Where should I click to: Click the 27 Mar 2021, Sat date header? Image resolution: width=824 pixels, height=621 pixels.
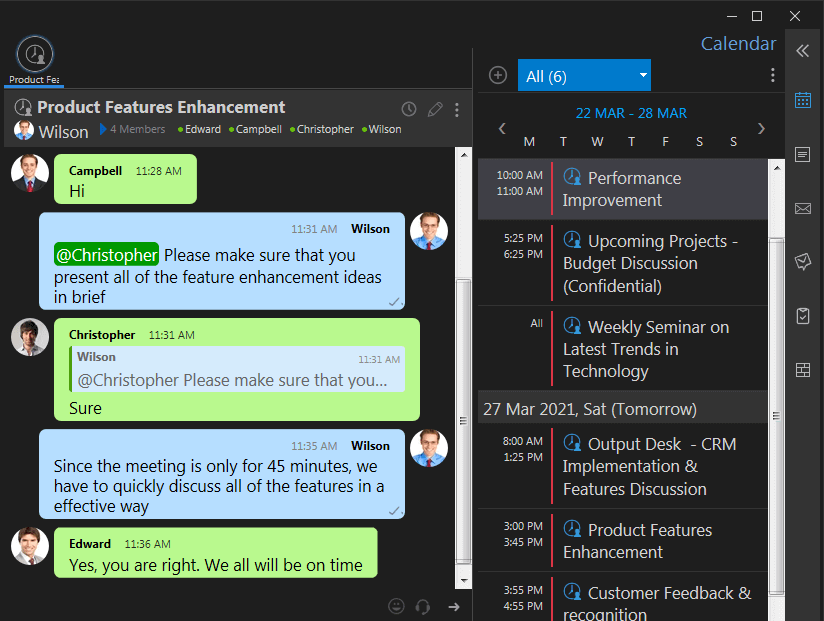coord(623,409)
